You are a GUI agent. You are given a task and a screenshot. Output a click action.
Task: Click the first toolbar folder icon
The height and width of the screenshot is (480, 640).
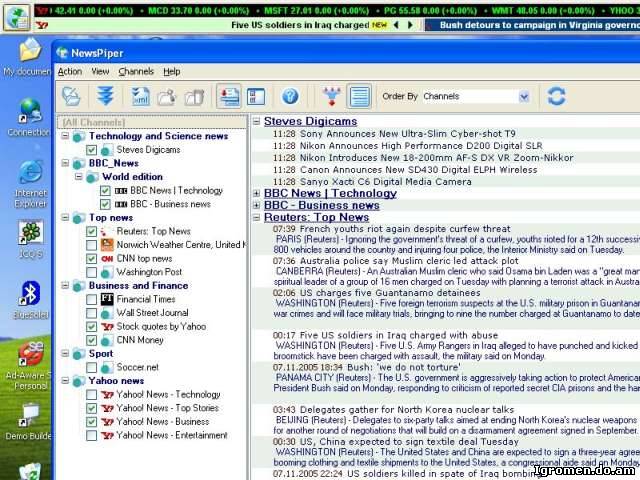71,96
